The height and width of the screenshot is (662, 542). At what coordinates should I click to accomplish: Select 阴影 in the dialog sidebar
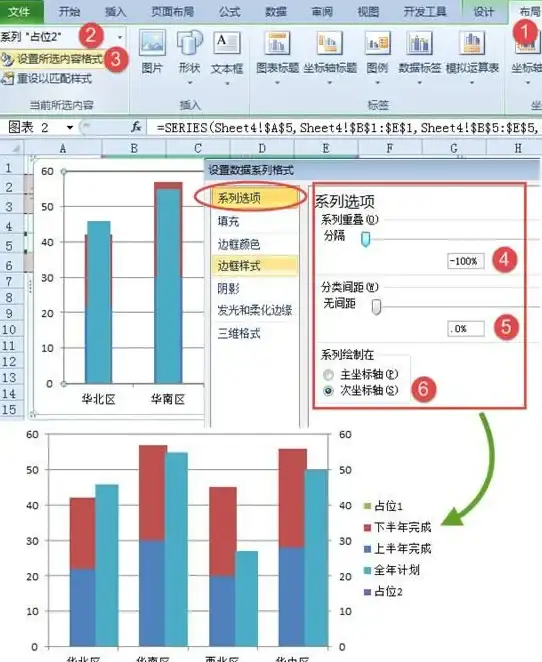point(228,288)
